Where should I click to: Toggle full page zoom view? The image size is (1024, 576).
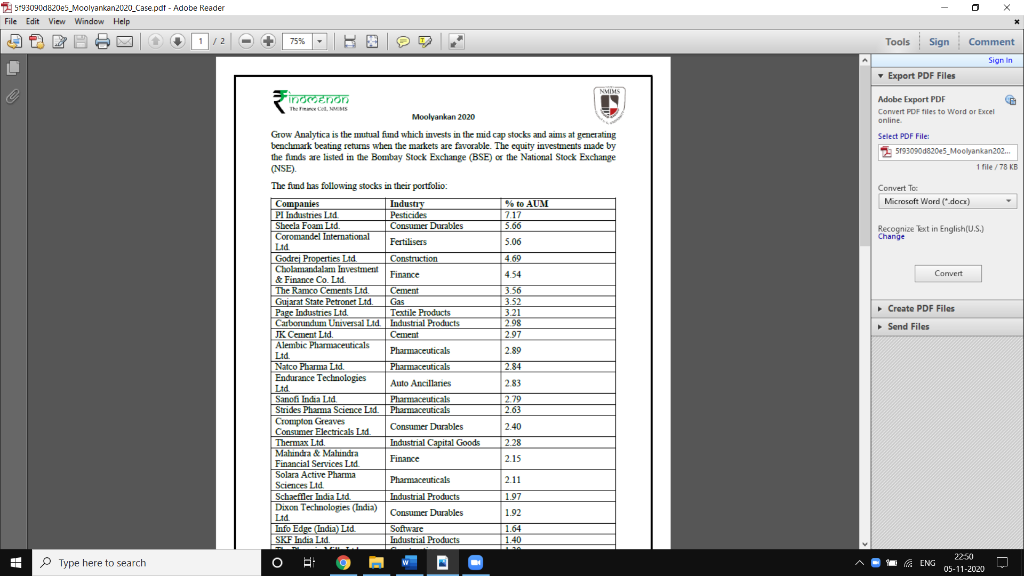click(x=373, y=41)
